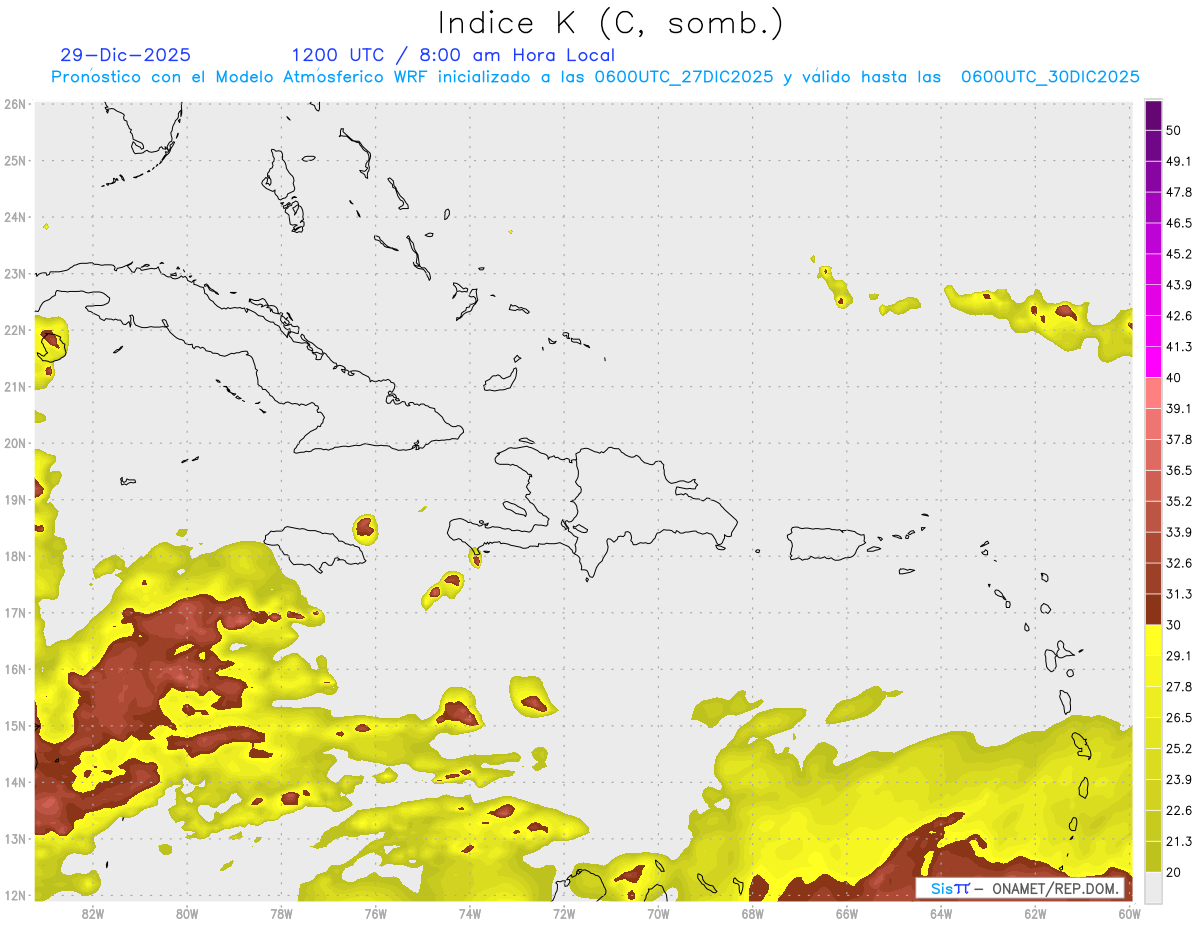Click the "ONAMET/REP.DOM." credit label
1200x927 pixels.
pos(1054,888)
